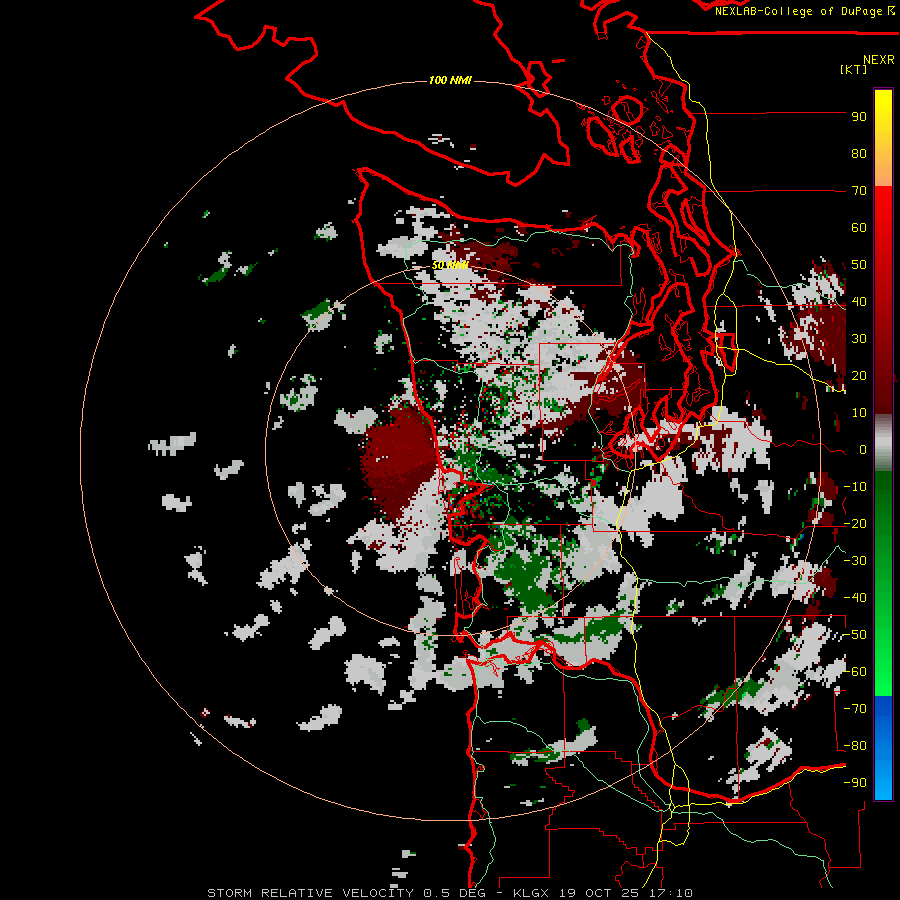Click the "17:10" timestamp
Image resolution: width=900 pixels, height=900 pixels.
672,893
